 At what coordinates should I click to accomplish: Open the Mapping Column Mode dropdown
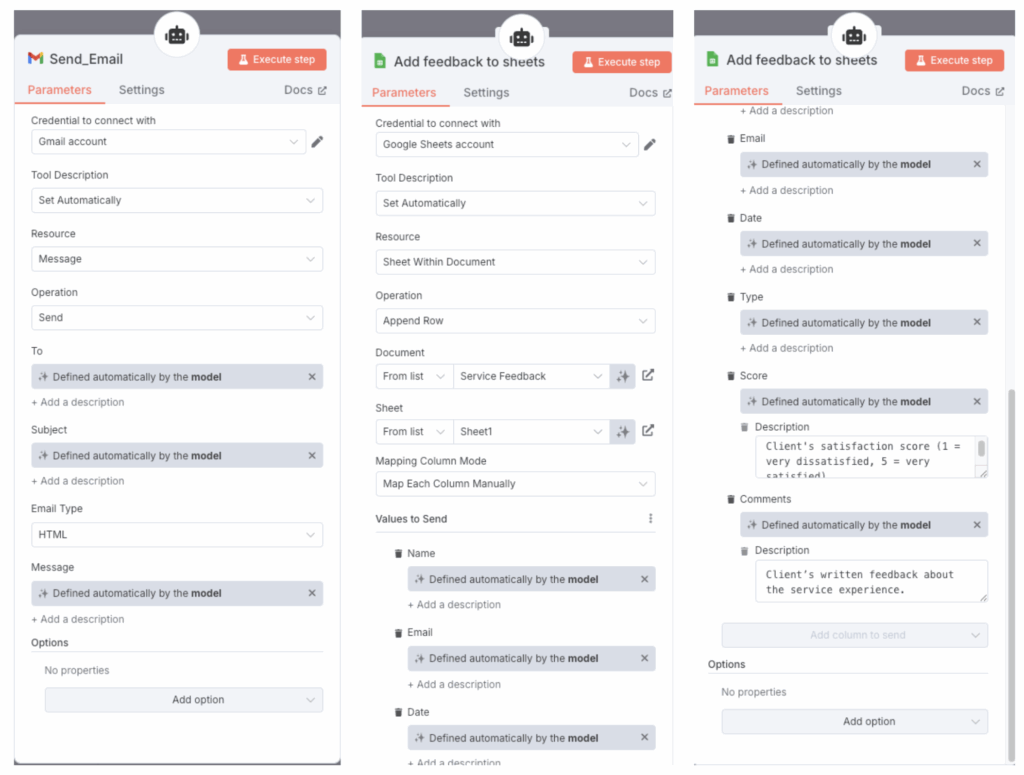[515, 484]
